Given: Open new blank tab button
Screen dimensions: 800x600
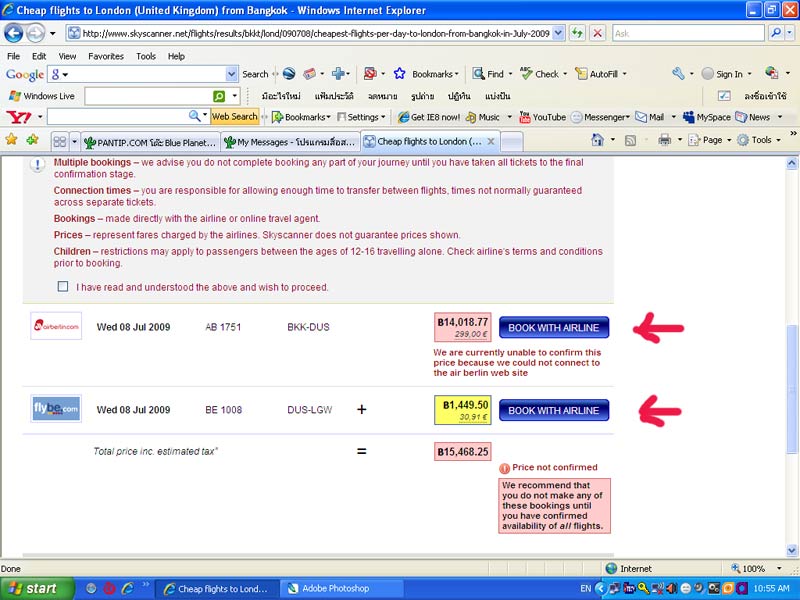Looking at the screenshot, I should pos(512,142).
